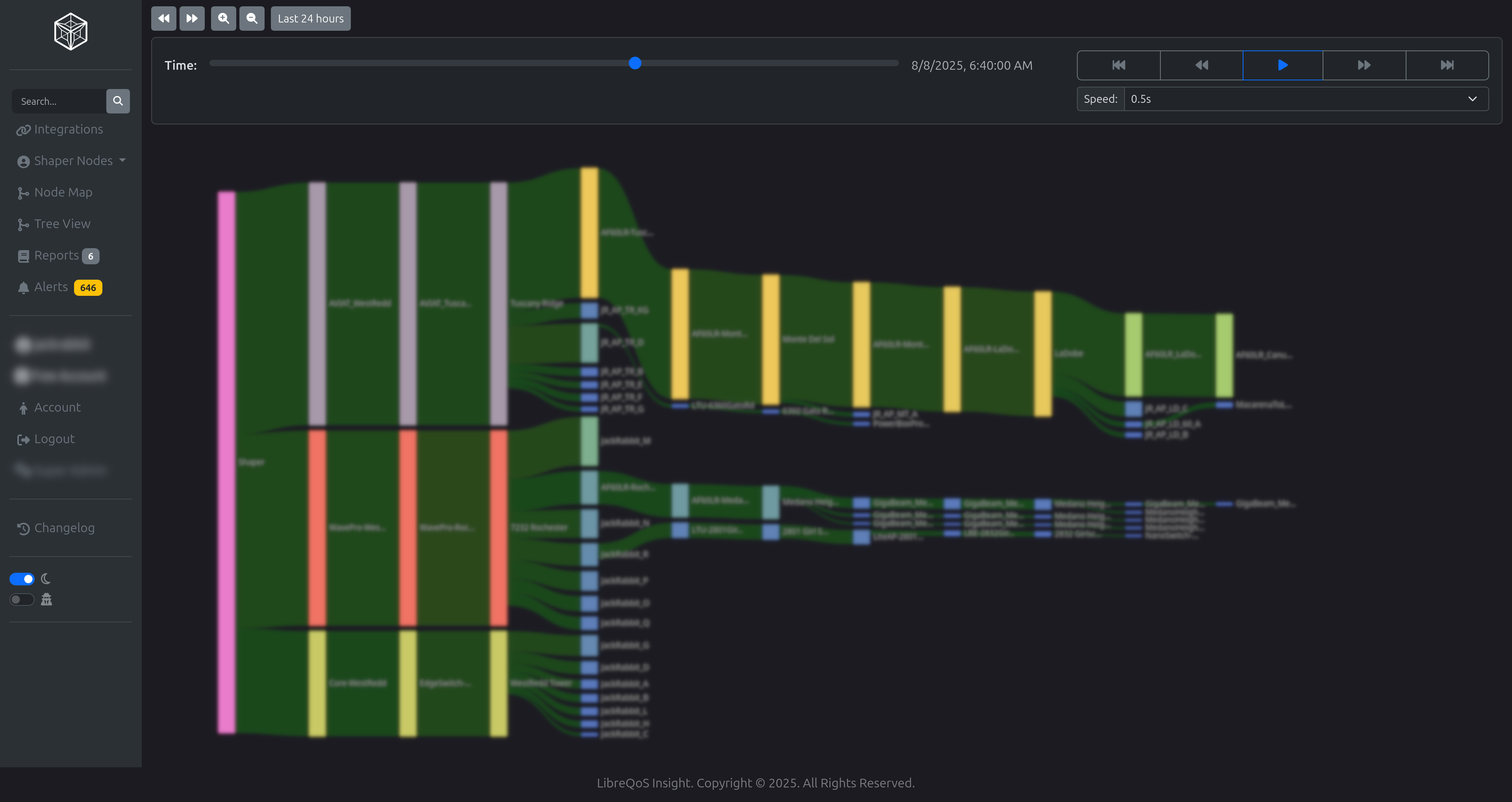Toggle the dark mode moon switch

(x=22, y=579)
